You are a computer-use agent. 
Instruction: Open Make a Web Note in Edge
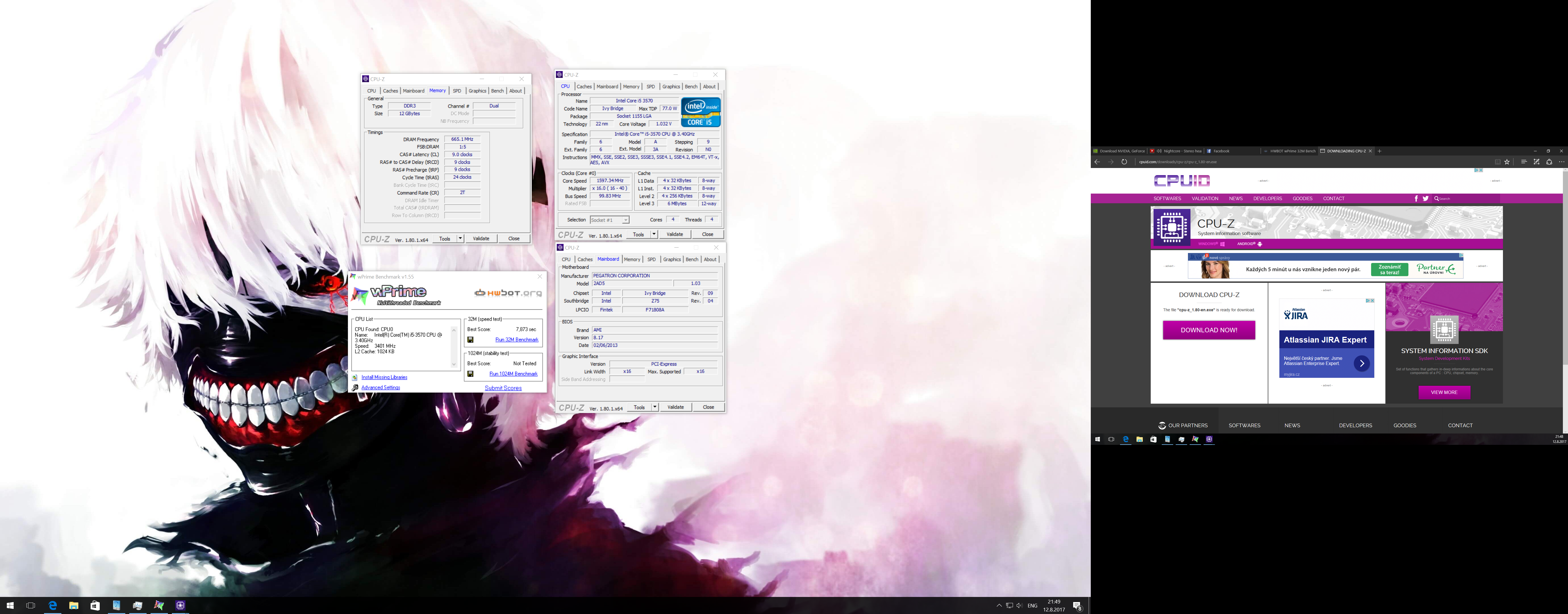[x=1536, y=162]
